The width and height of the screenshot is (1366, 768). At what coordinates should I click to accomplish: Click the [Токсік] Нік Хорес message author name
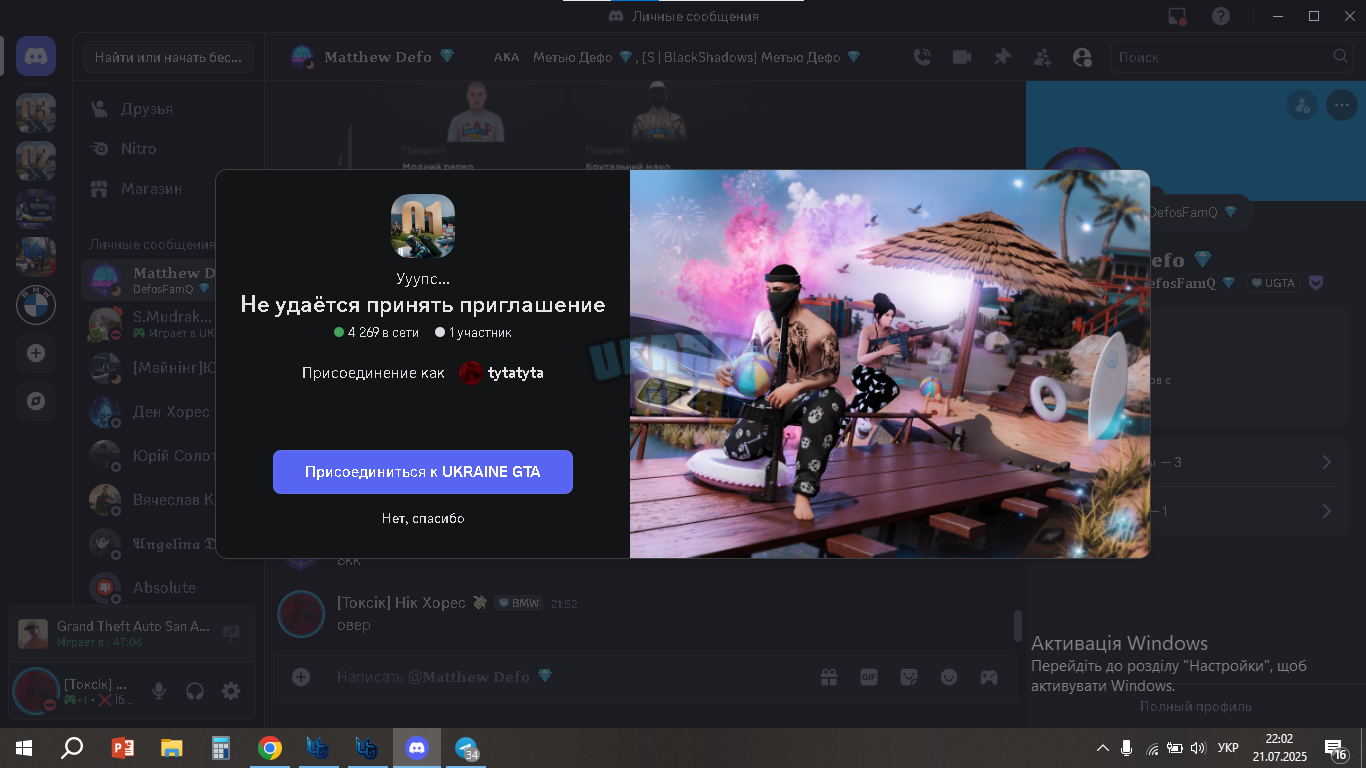[401, 603]
